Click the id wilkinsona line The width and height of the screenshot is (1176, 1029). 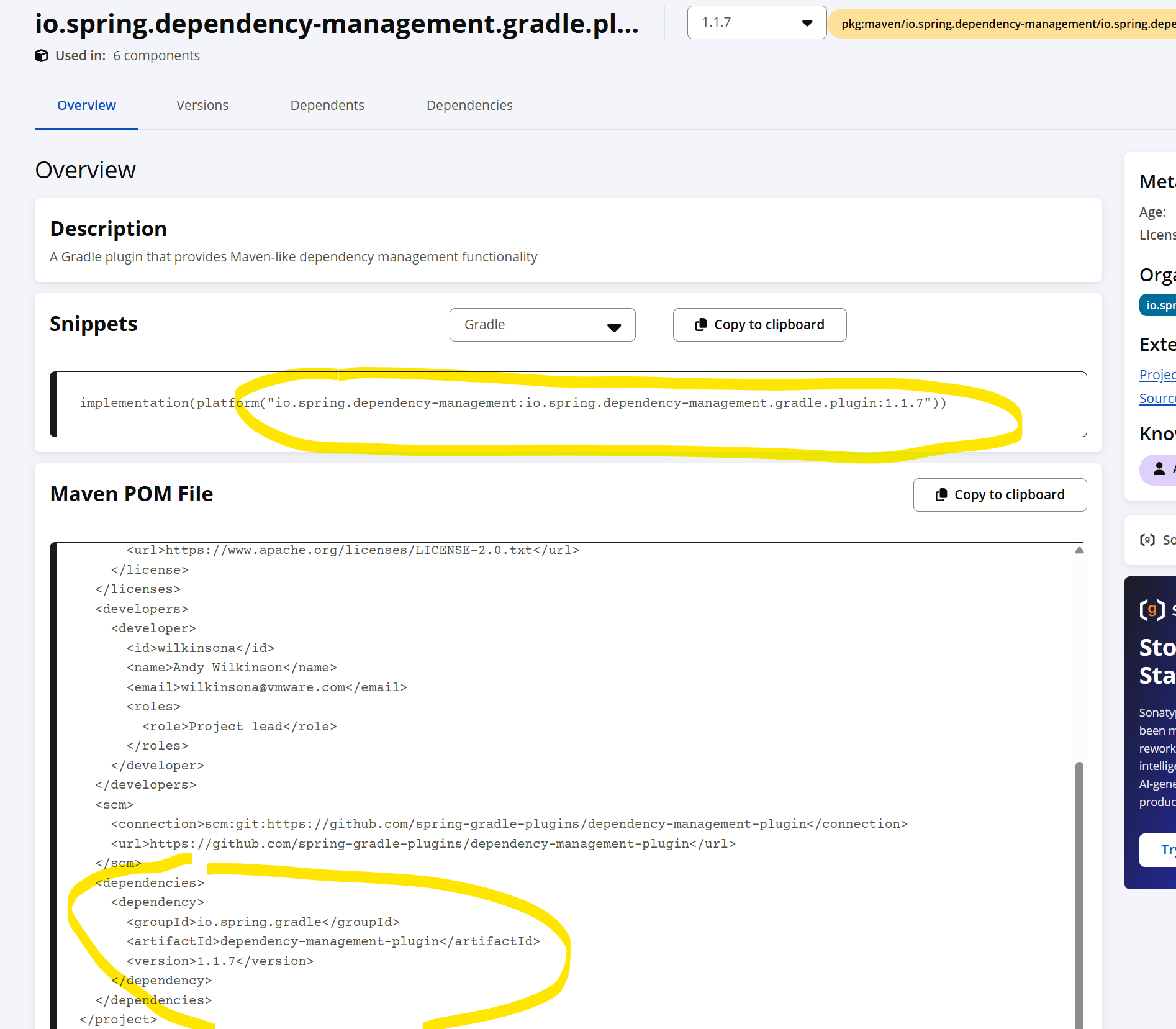click(x=201, y=648)
